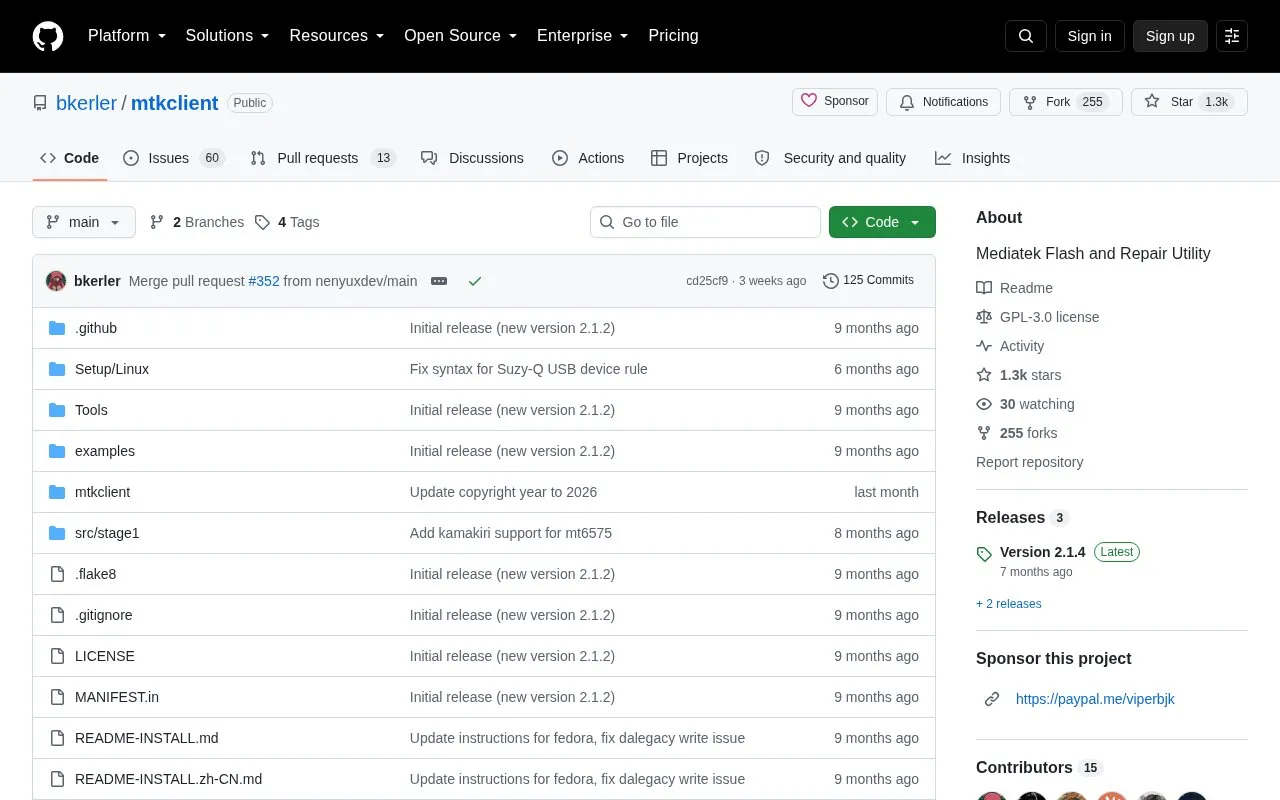1280x800 pixels.
Task: Open the Solutions dropdown menu
Action: pos(228,36)
